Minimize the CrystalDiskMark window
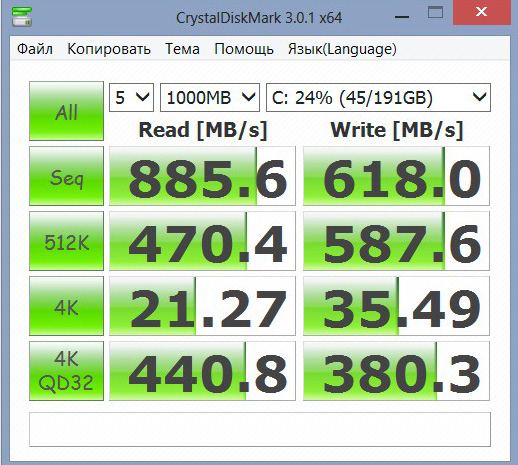518x465 pixels. coord(402,16)
